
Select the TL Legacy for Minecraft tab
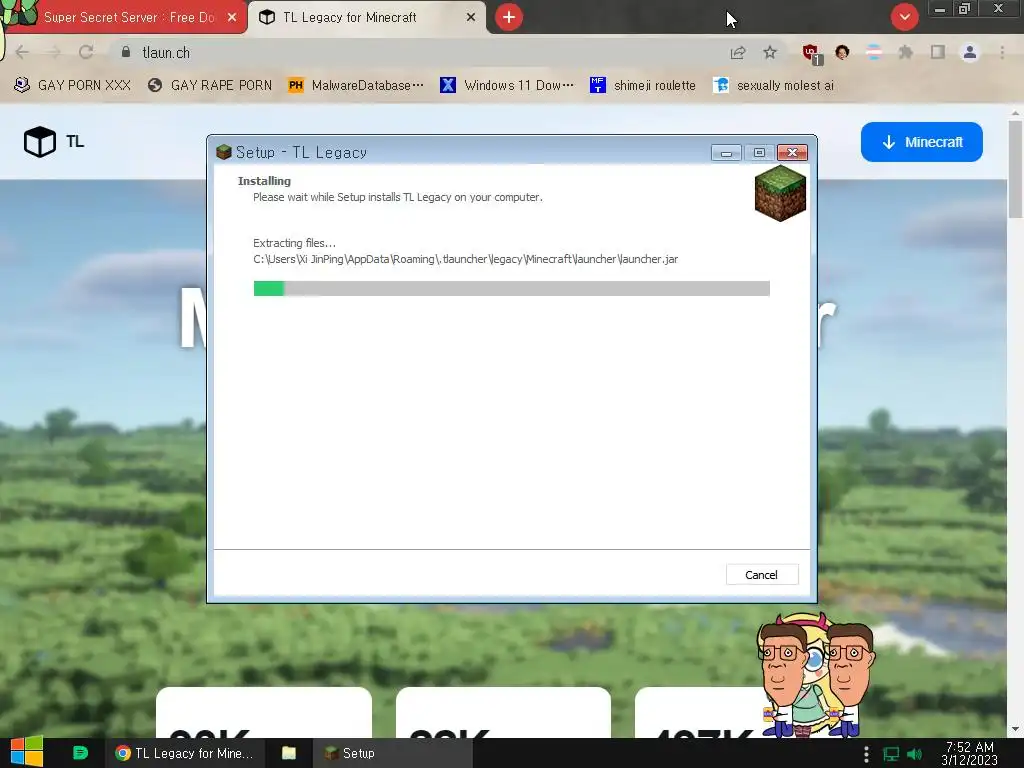click(x=366, y=17)
